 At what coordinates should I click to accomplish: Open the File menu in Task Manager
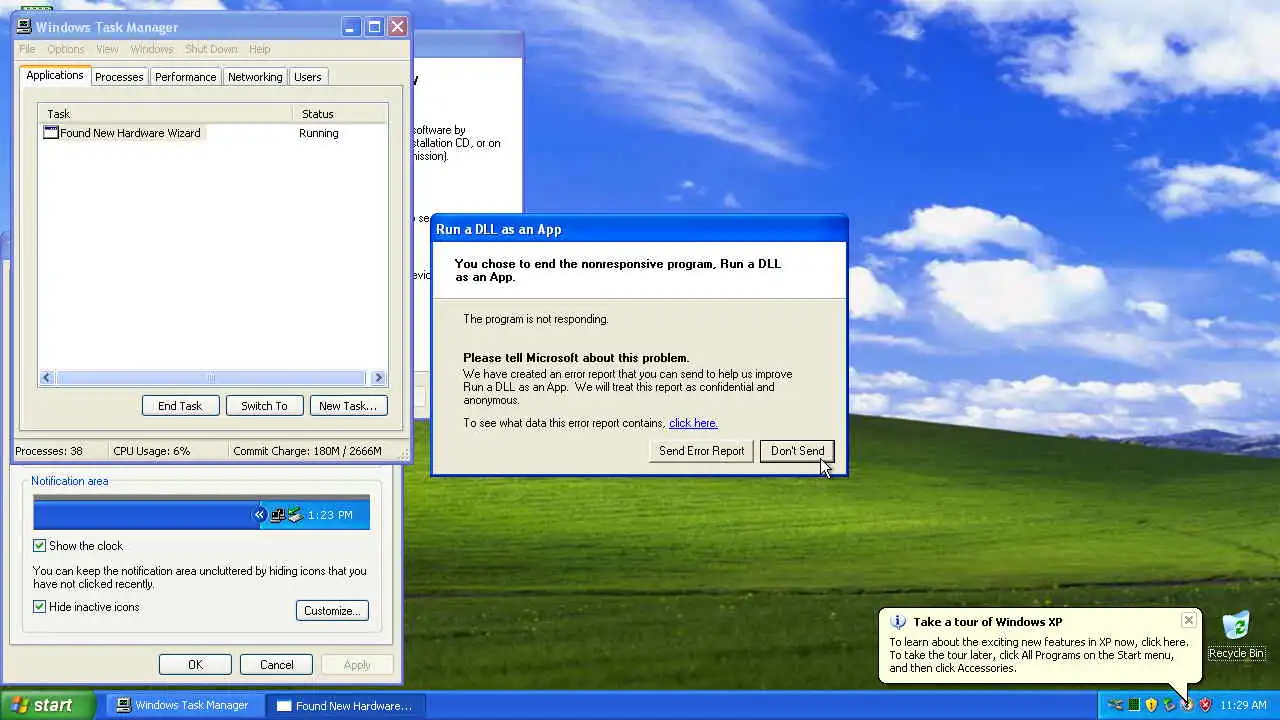click(x=27, y=49)
